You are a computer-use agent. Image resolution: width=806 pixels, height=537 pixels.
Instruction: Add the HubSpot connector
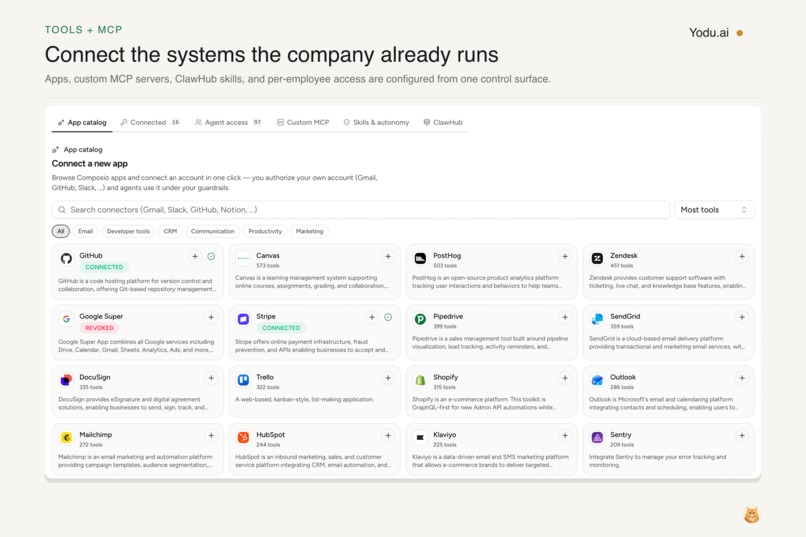388,435
